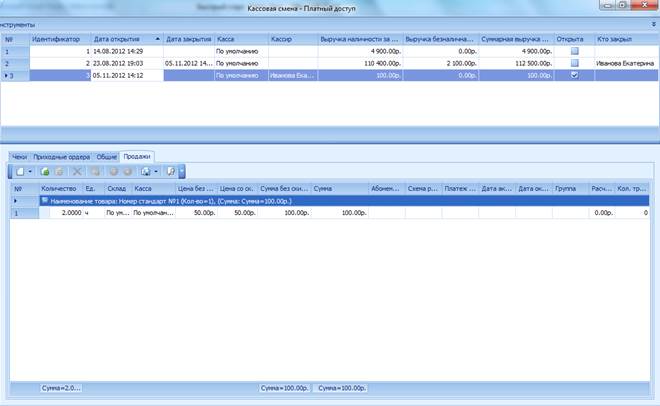Click the green refresh toolbar icon
Screen dimensions: 660x406
46,172
